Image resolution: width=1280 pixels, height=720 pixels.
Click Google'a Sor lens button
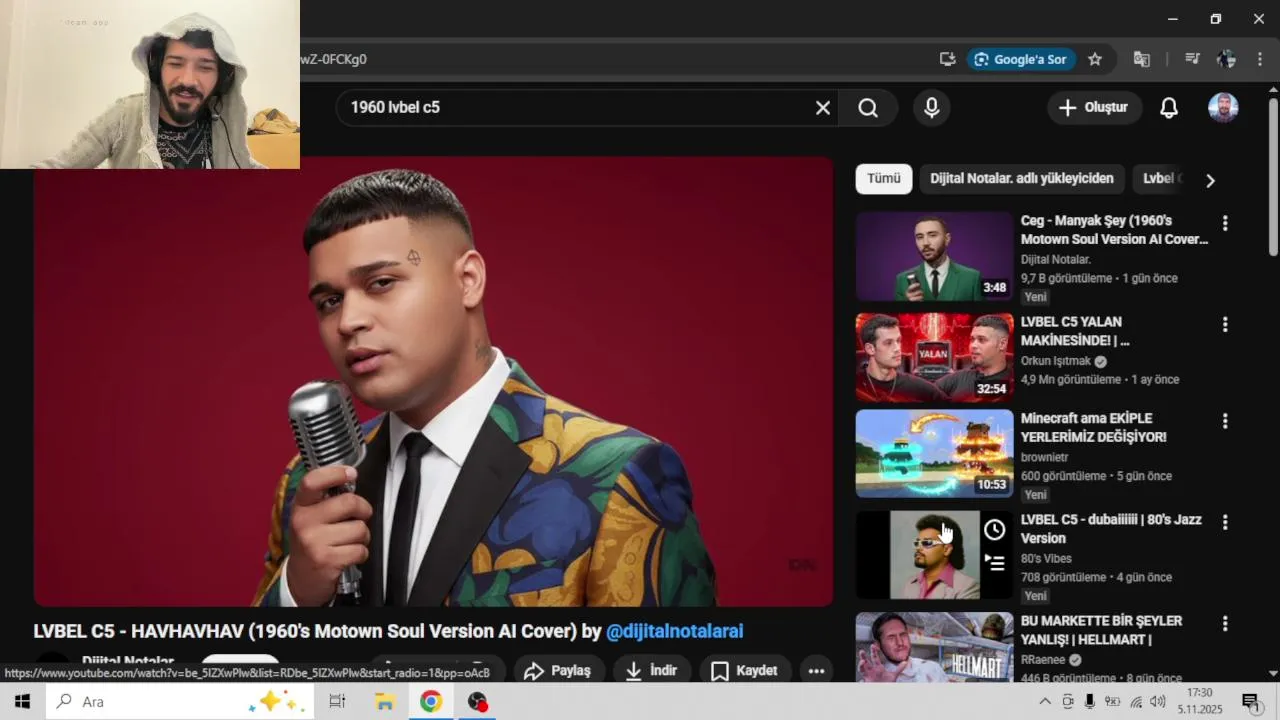[1021, 59]
